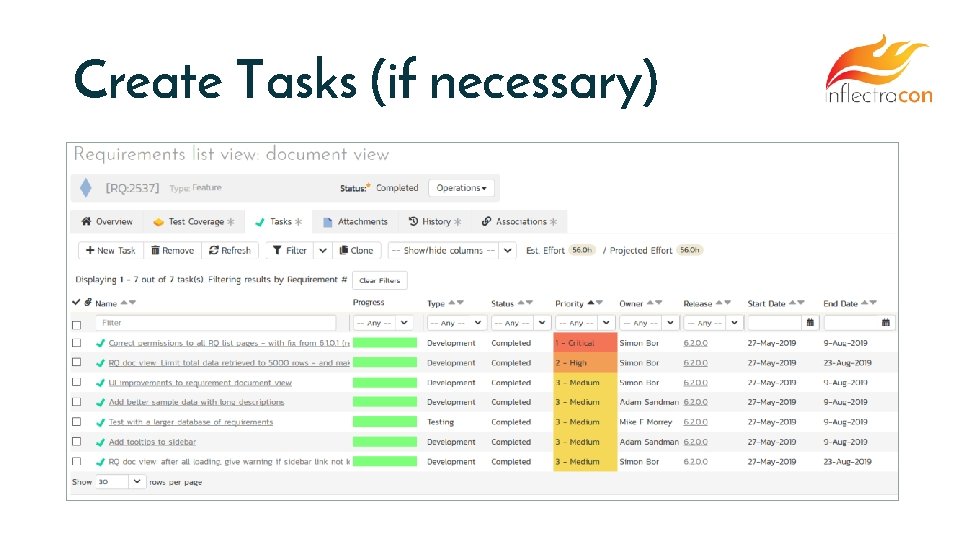This screenshot has height=540, width=960.
Task: Open the Add better sample data task link
Action: (197, 402)
